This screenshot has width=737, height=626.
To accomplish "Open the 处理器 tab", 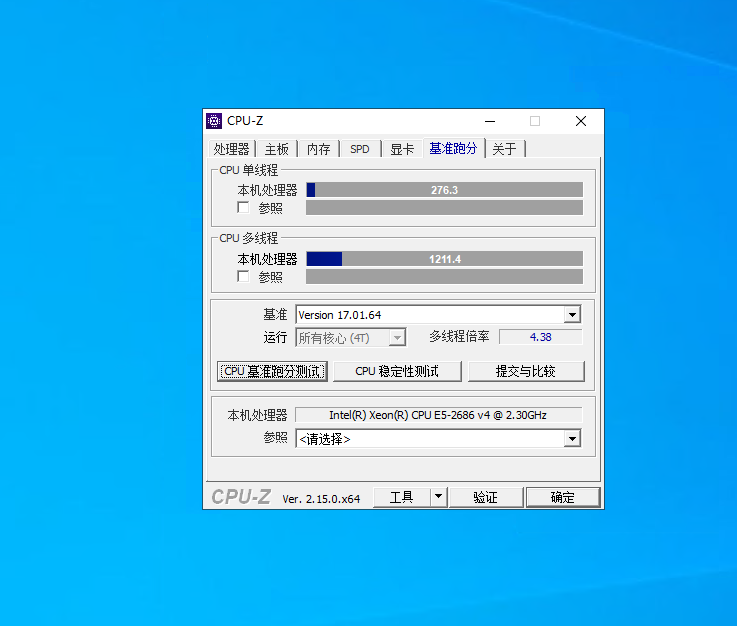I will [x=231, y=149].
